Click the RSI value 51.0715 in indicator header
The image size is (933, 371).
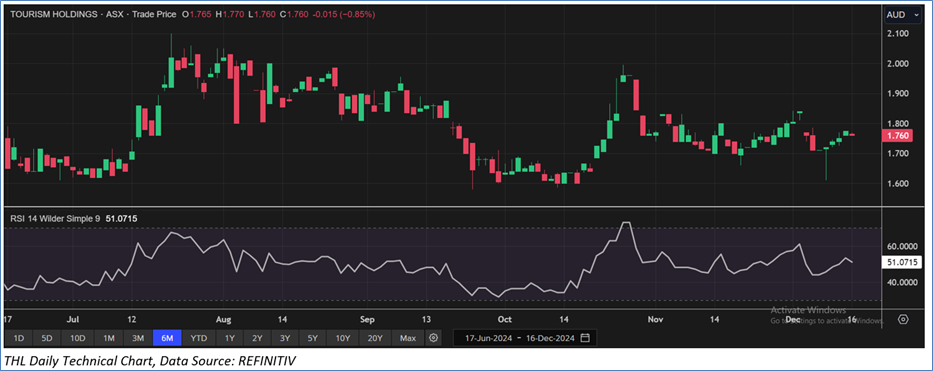pos(122,219)
